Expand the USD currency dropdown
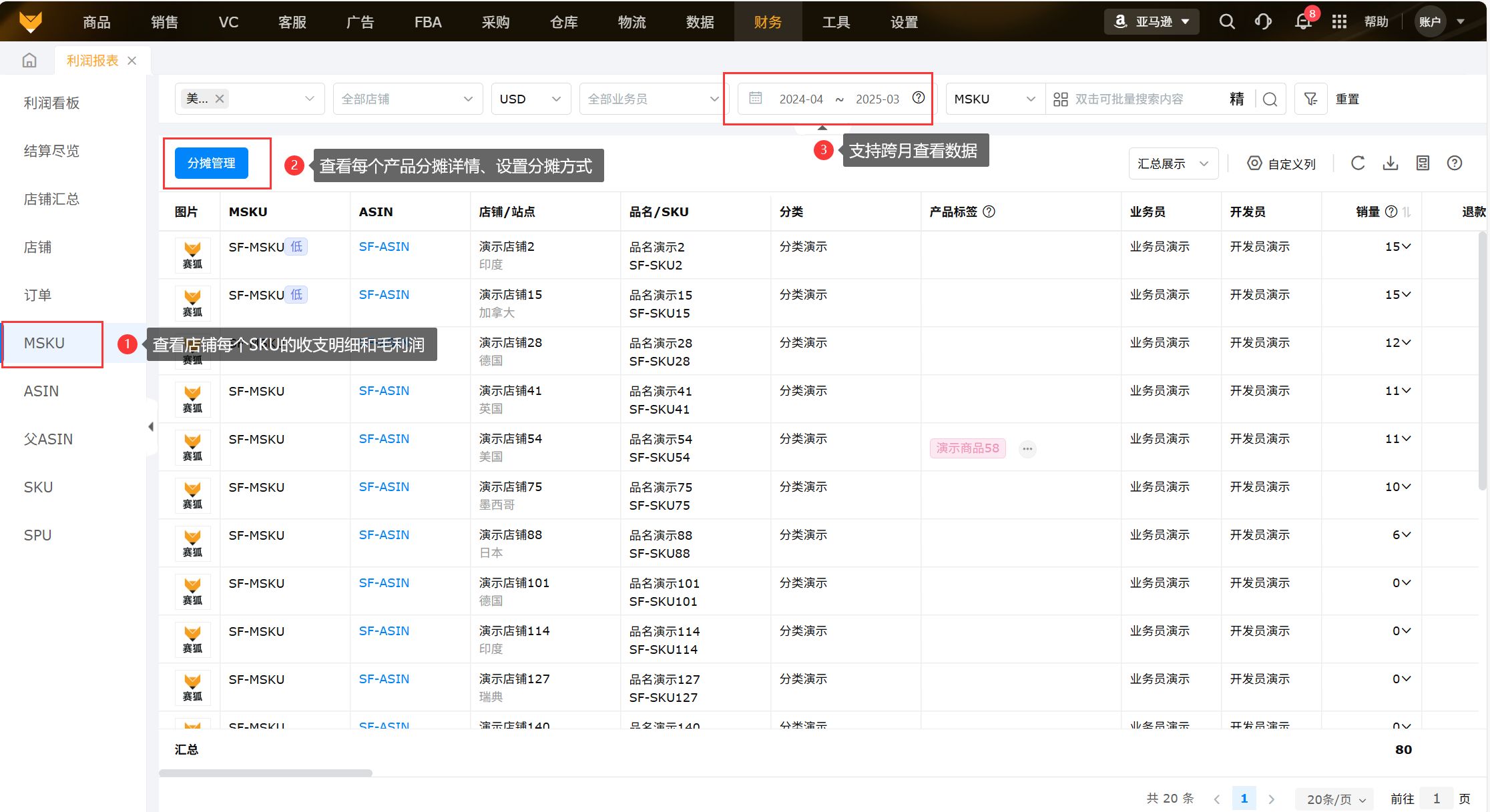This screenshot has height=812, width=1490. click(x=531, y=99)
